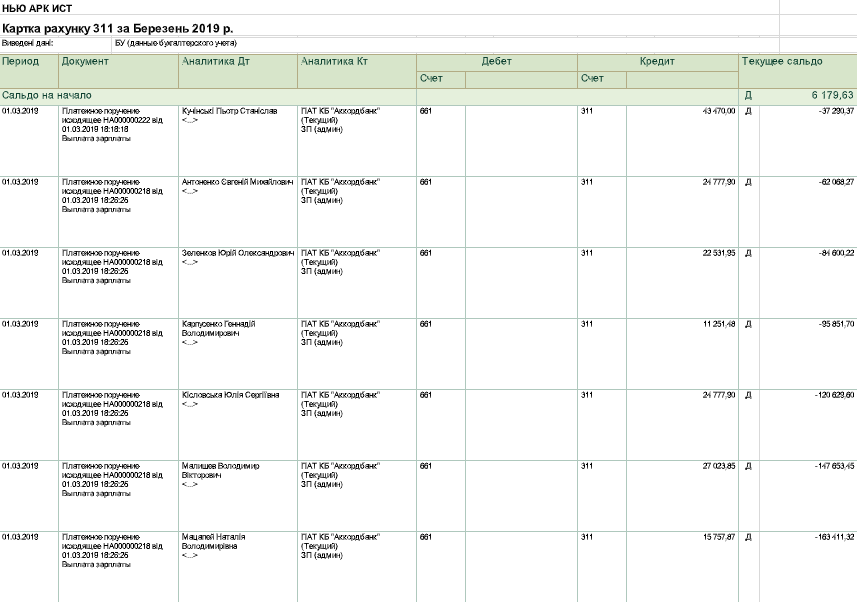Screen dimensions: 857x602
Task: Click the 'Кредит' column header
Action: point(657,62)
